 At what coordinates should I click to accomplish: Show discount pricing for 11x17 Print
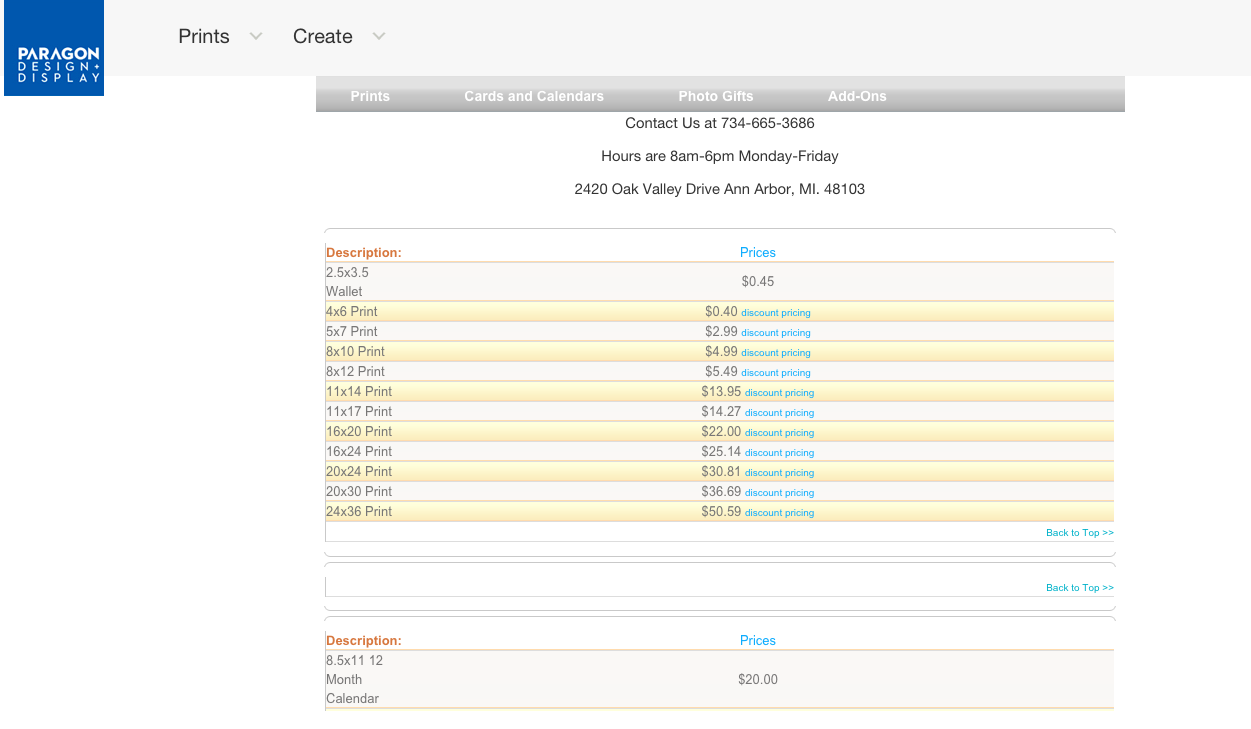779,413
